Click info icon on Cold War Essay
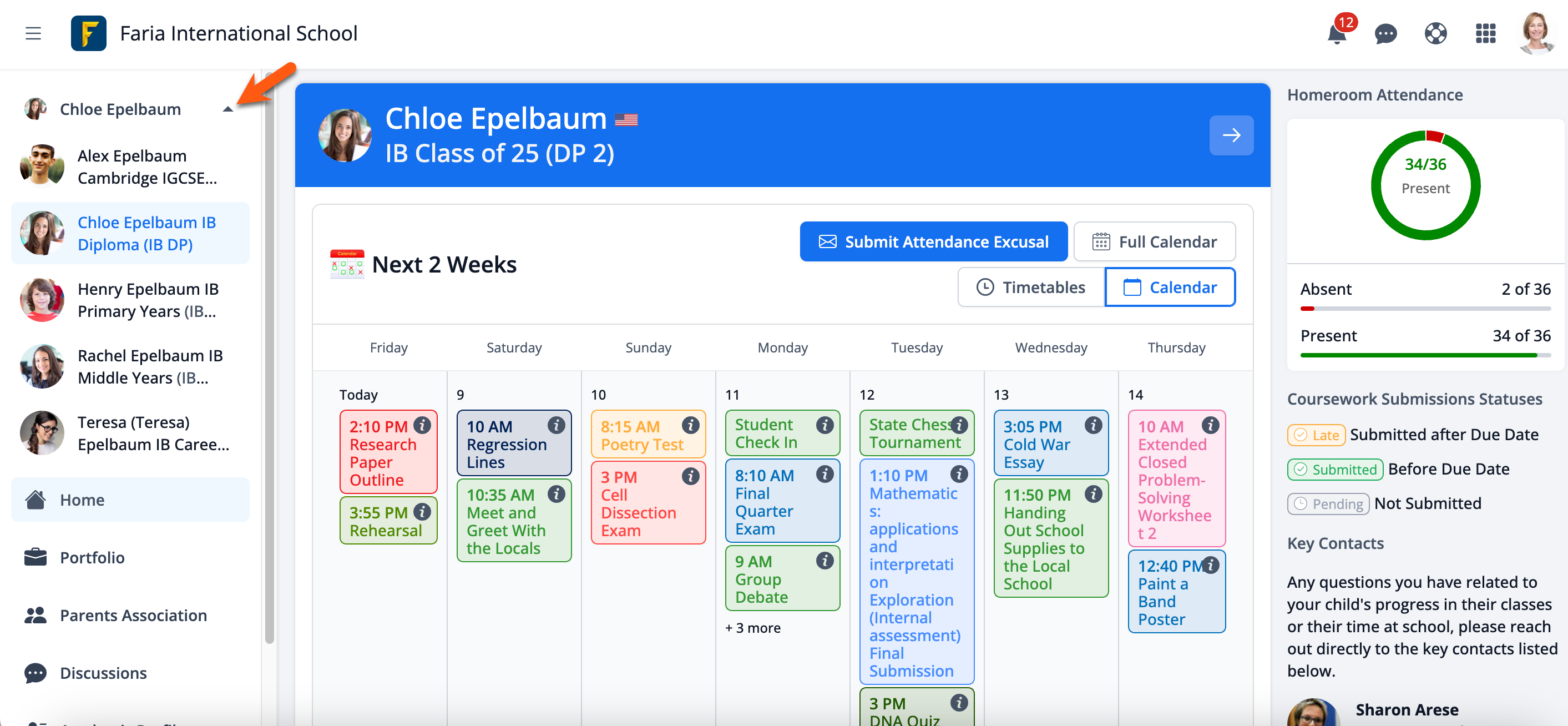Viewport: 1568px width, 726px height. click(x=1093, y=425)
